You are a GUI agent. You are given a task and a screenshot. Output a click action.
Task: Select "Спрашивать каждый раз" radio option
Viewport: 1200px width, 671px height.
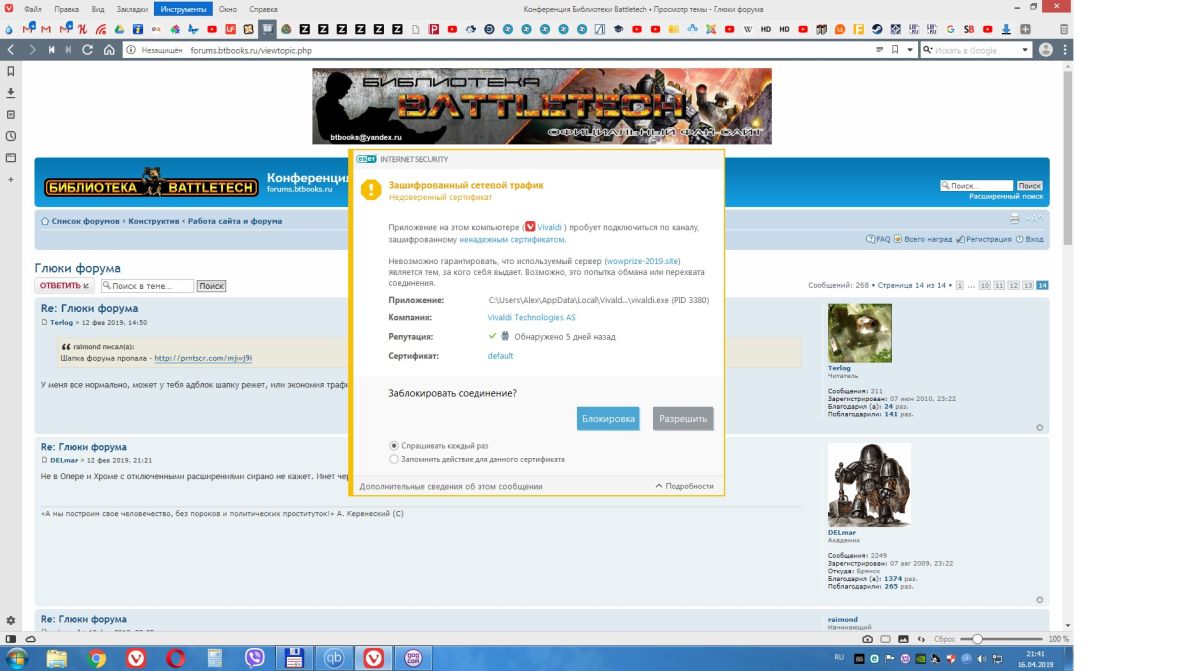394,446
